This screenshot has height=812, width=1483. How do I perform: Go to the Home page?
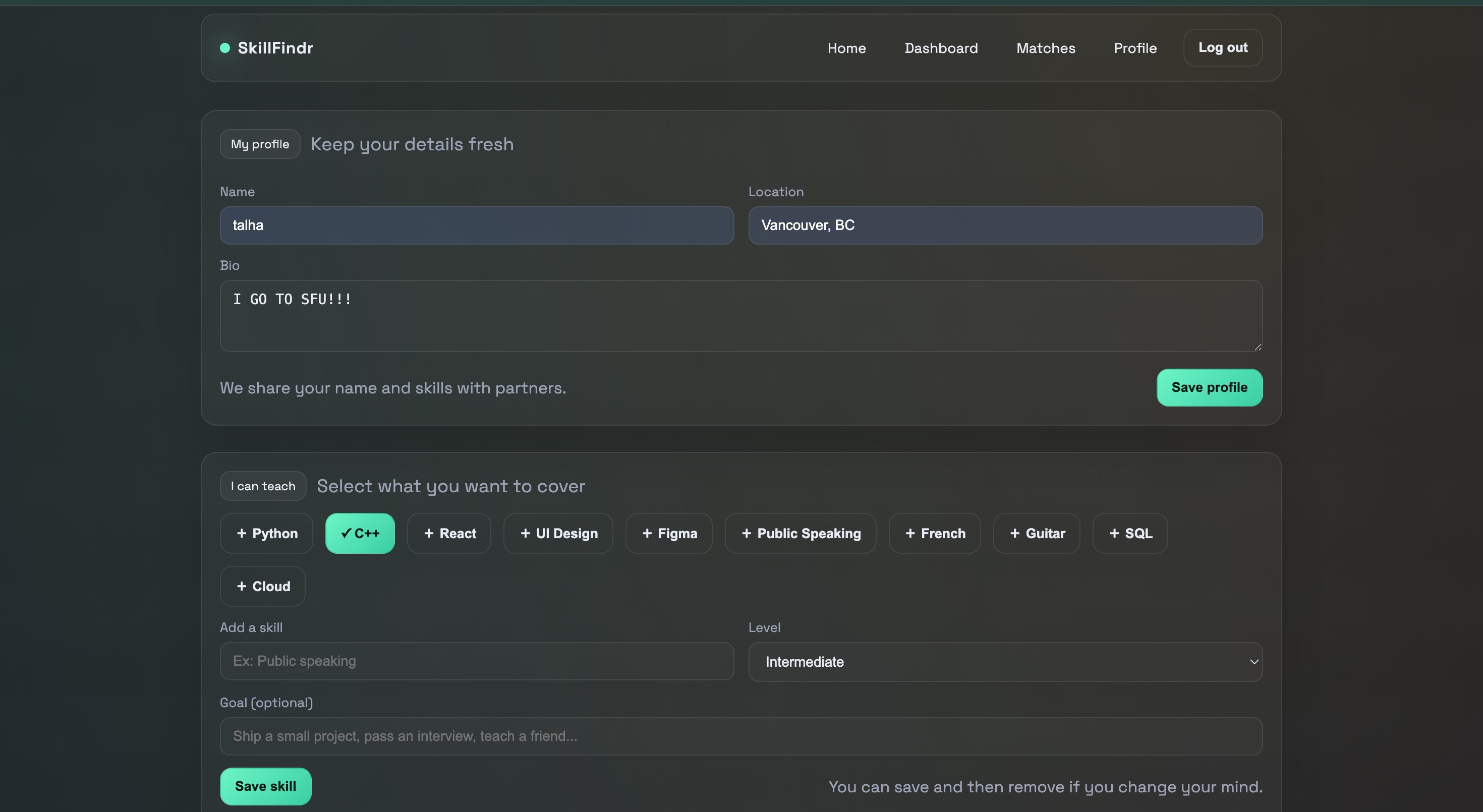pyautogui.click(x=846, y=48)
